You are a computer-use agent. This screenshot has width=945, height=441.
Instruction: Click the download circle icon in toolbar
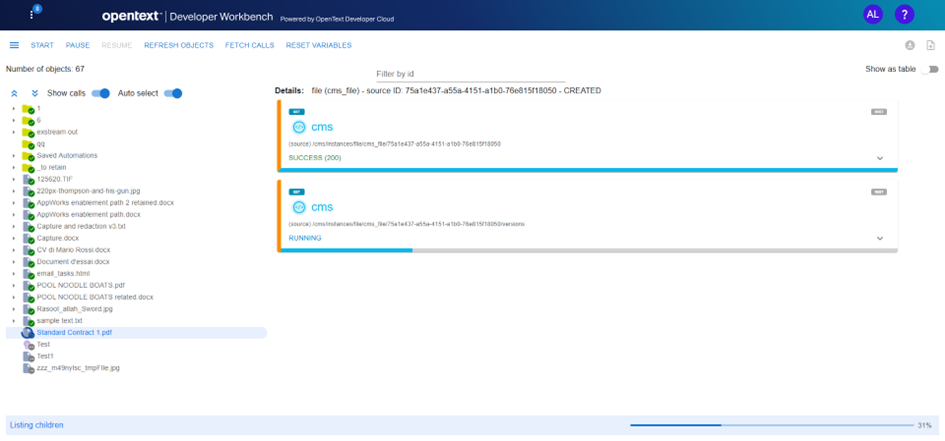coord(910,45)
